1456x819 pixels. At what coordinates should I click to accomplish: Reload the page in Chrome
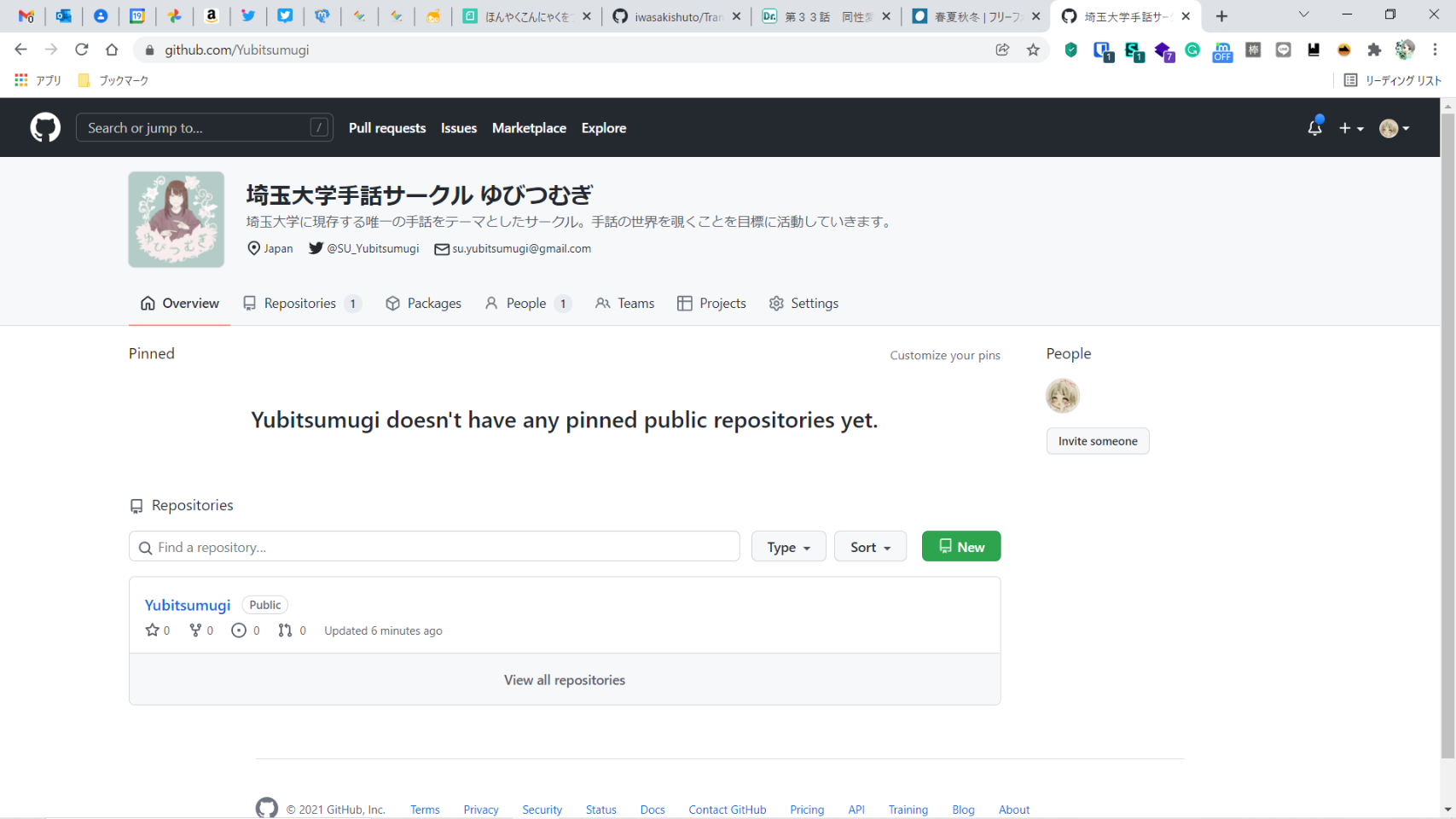click(x=82, y=50)
